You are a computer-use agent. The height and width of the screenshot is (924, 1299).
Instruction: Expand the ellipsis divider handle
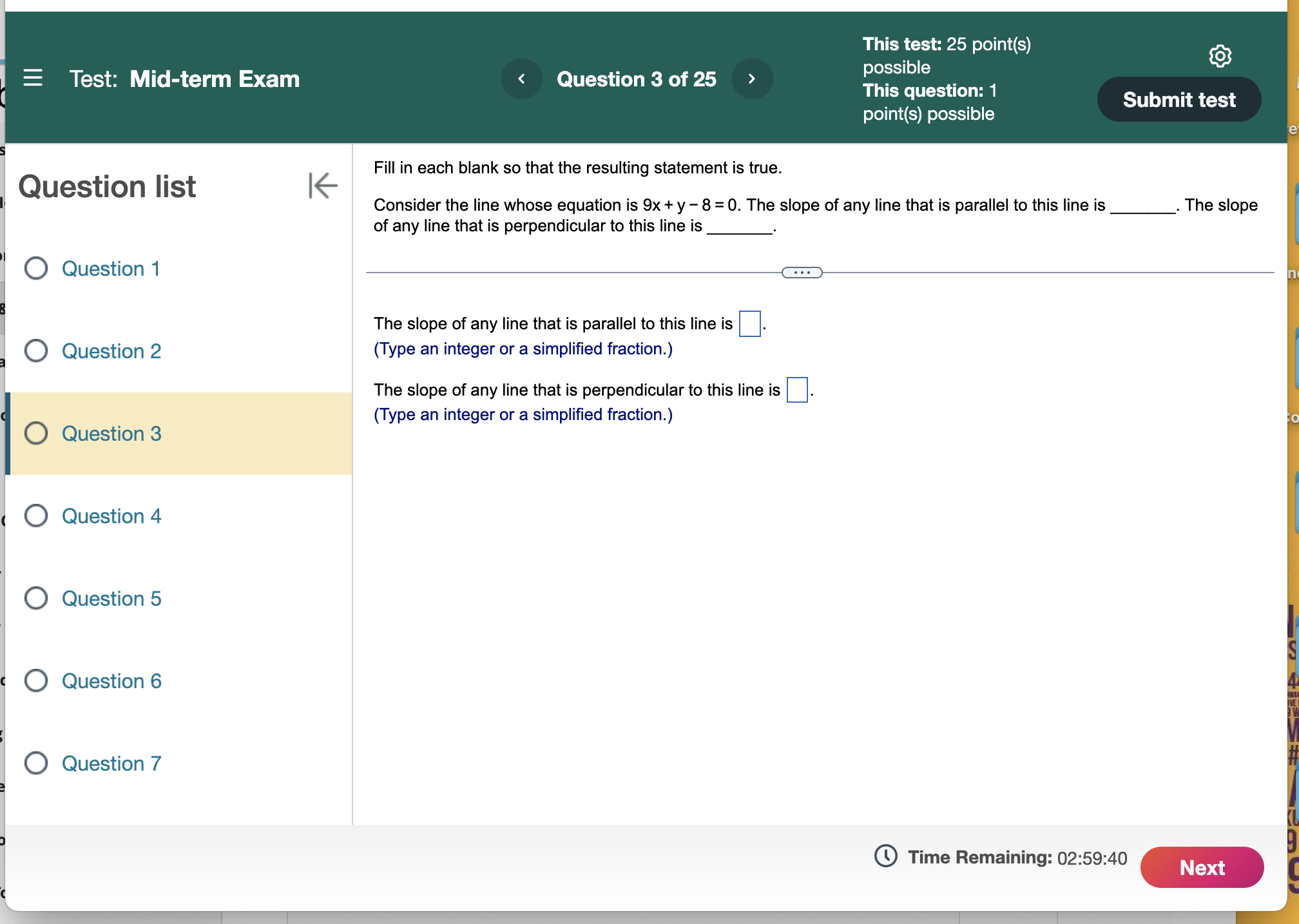click(802, 273)
